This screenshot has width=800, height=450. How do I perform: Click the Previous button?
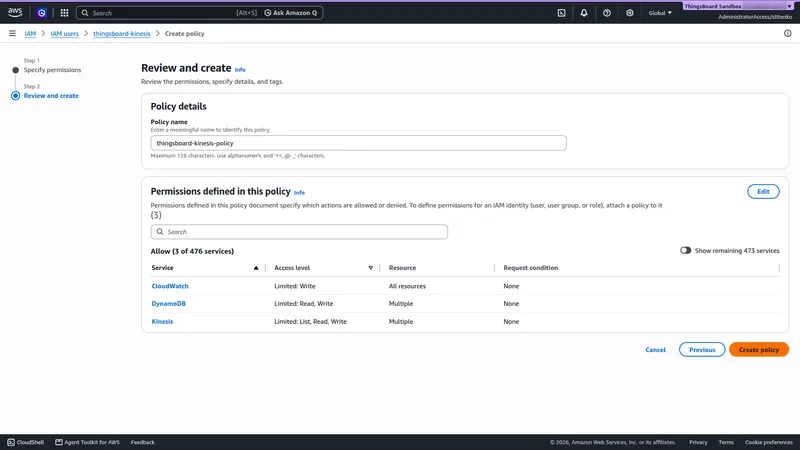(x=702, y=349)
